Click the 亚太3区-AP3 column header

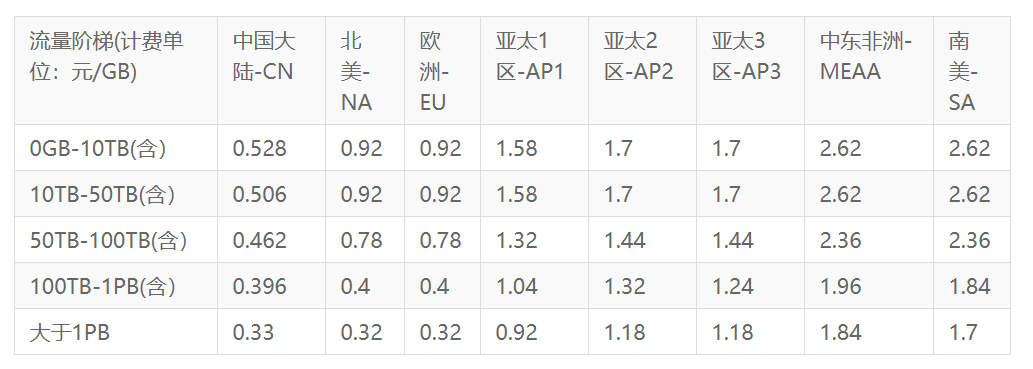click(x=750, y=71)
